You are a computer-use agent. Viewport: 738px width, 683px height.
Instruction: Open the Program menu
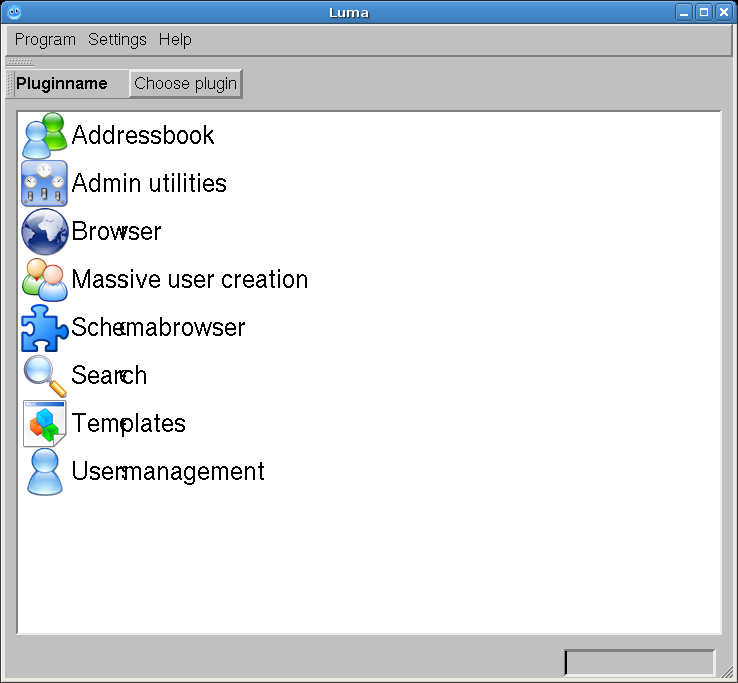(x=45, y=40)
